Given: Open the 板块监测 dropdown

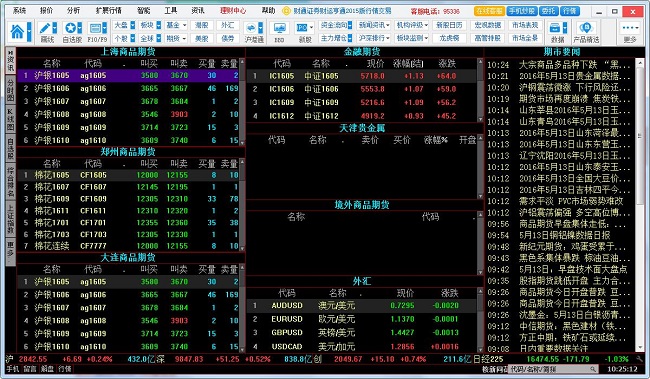Looking at the screenshot, I should click(x=412, y=38).
